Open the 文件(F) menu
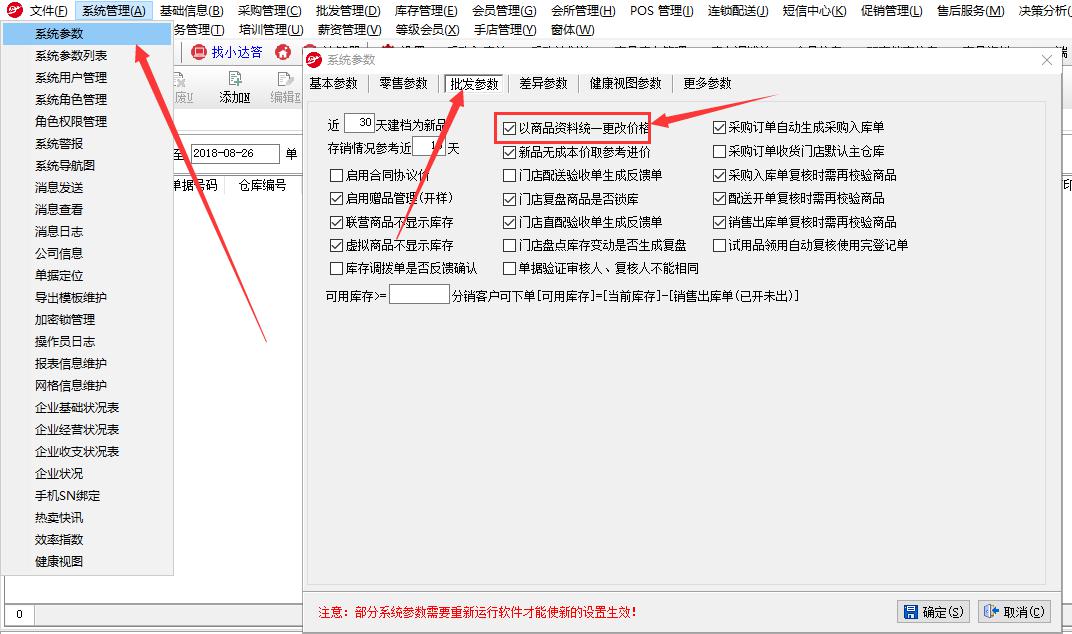Viewport: 1072px width, 634px height. [x=48, y=11]
